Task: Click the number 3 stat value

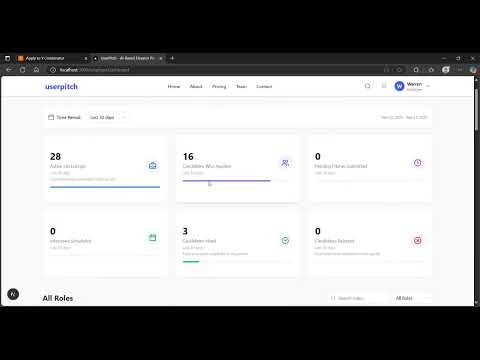Action: point(185,231)
